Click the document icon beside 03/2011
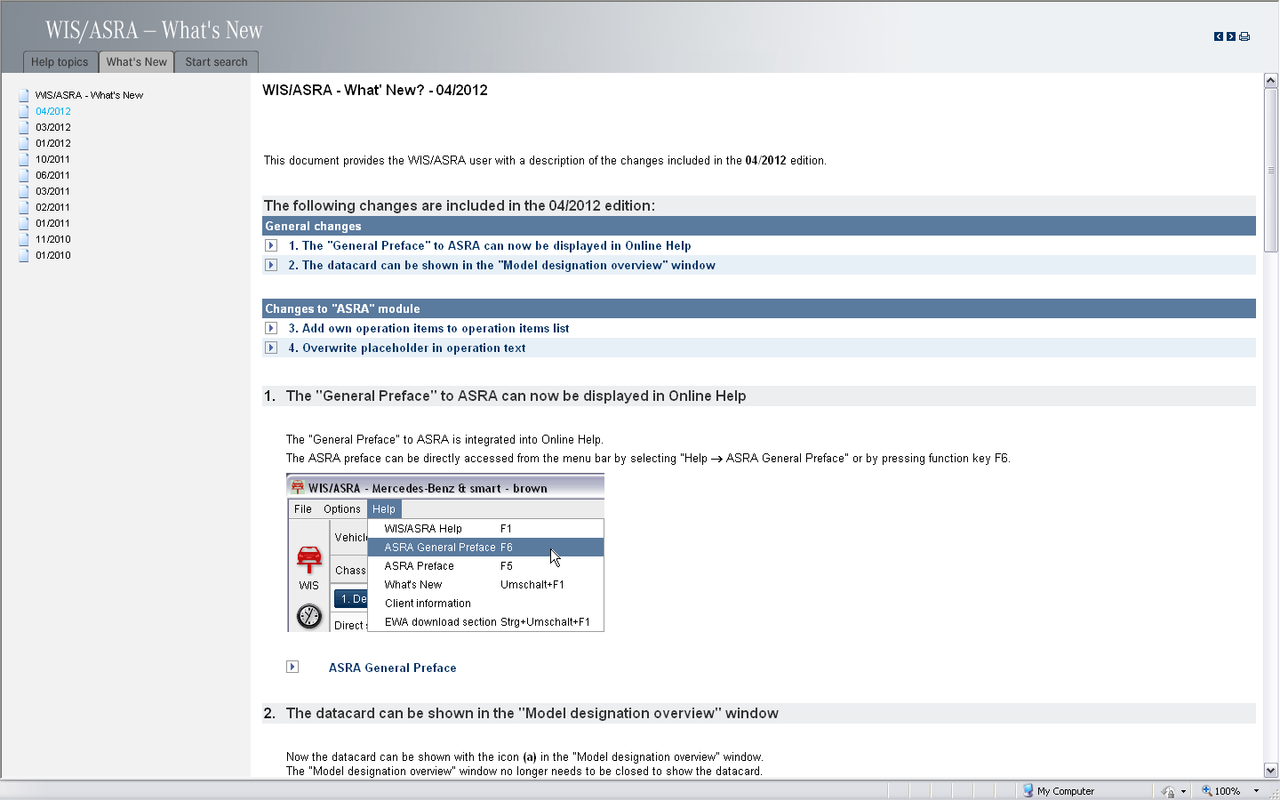This screenshot has height=800, width=1280. click(24, 191)
